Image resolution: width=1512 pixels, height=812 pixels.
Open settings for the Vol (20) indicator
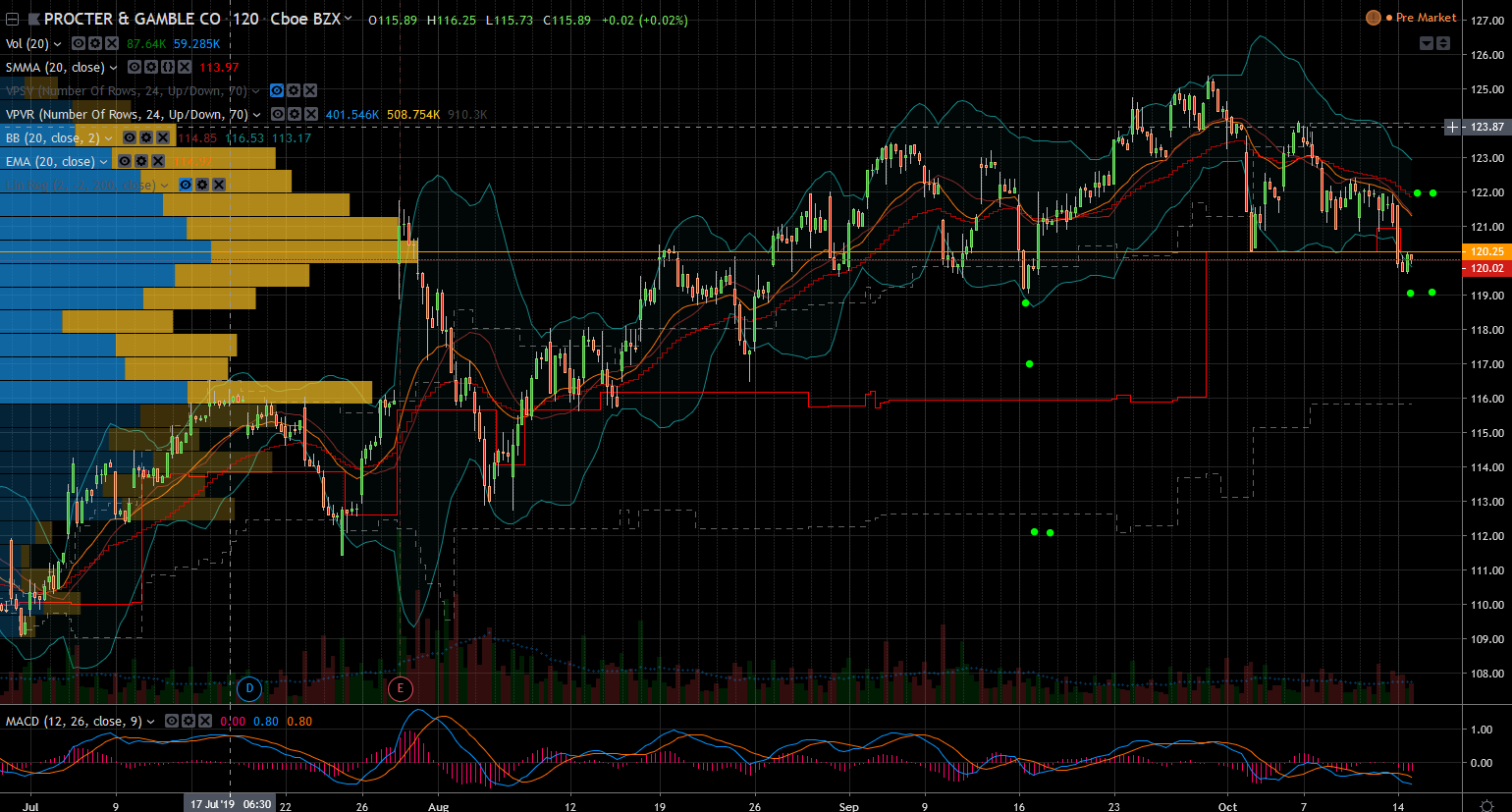coord(95,43)
